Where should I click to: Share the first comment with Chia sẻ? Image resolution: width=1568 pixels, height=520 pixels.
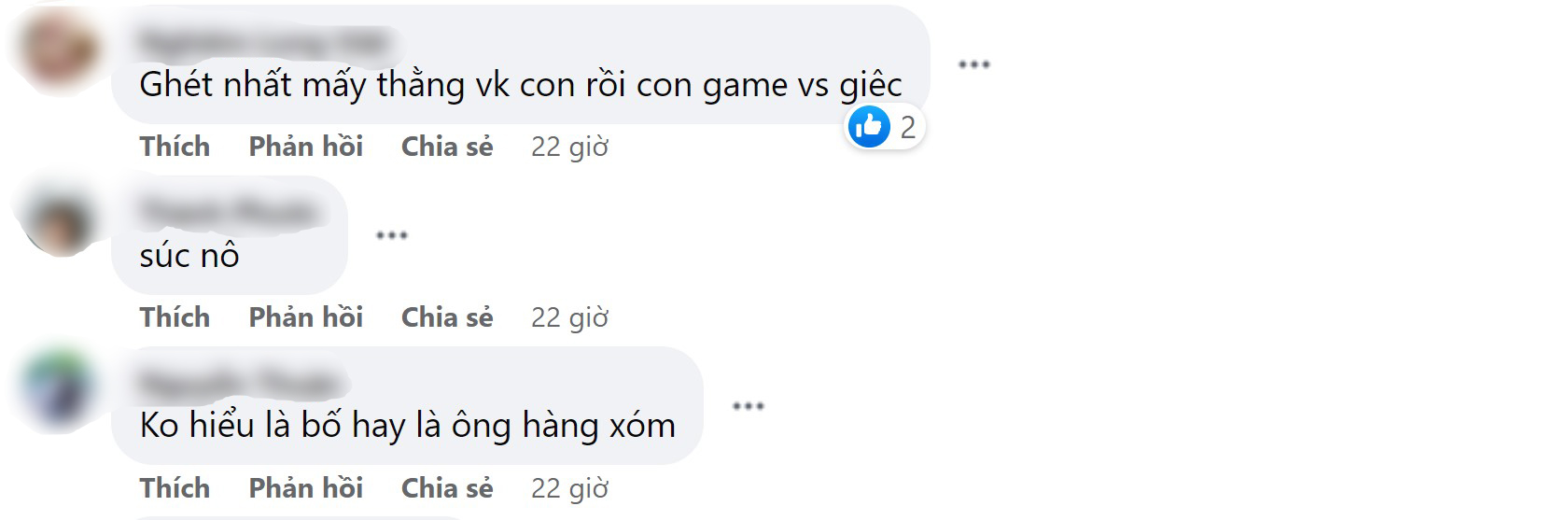(x=447, y=147)
